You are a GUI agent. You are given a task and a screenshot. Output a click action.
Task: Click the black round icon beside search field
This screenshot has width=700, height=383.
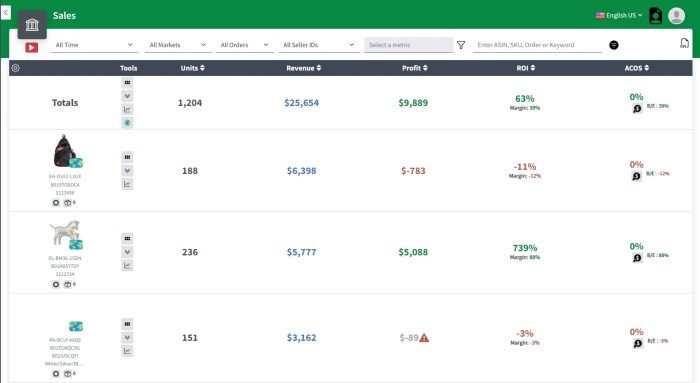(x=614, y=45)
